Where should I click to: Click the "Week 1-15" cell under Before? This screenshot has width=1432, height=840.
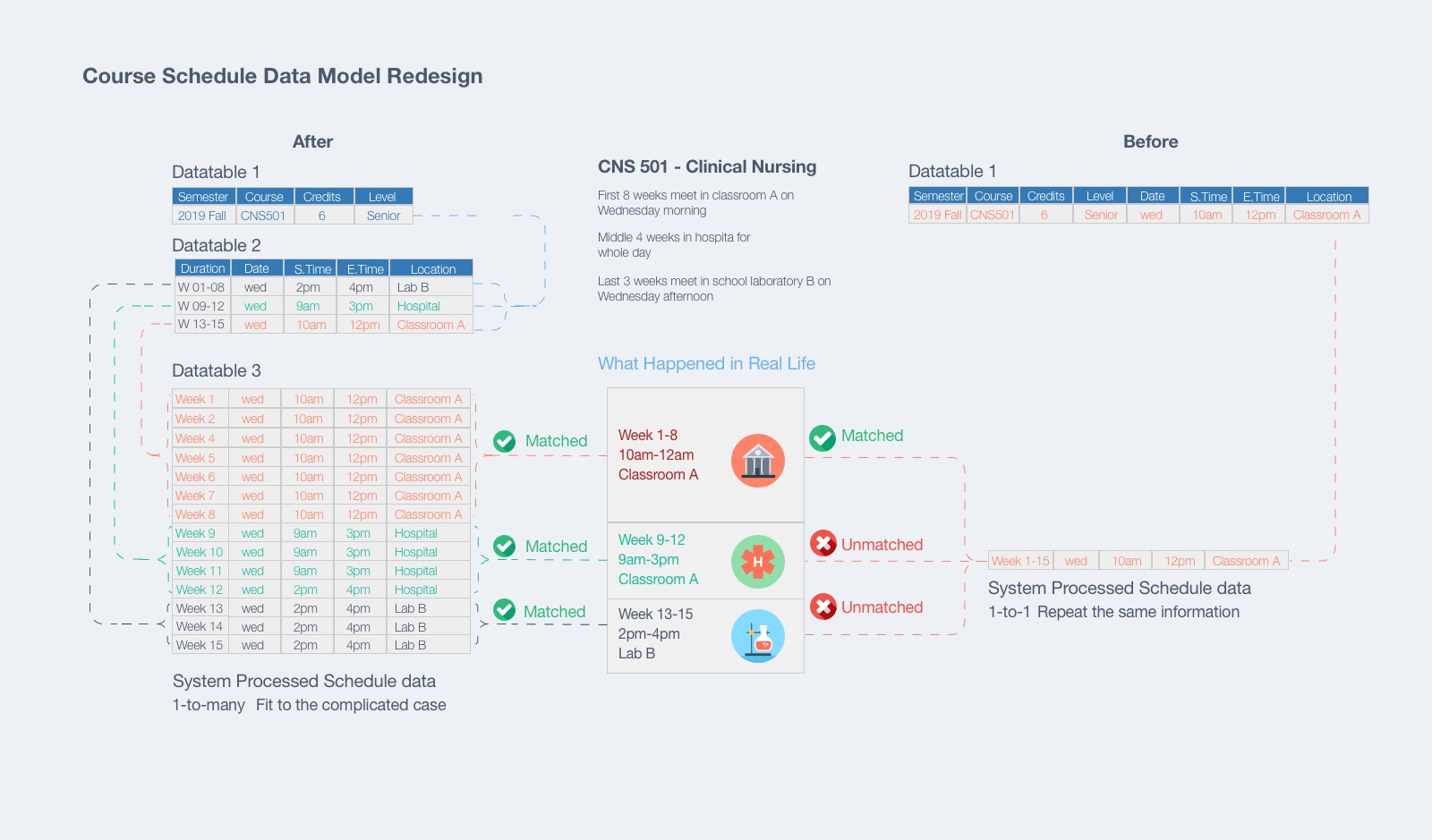click(1020, 561)
